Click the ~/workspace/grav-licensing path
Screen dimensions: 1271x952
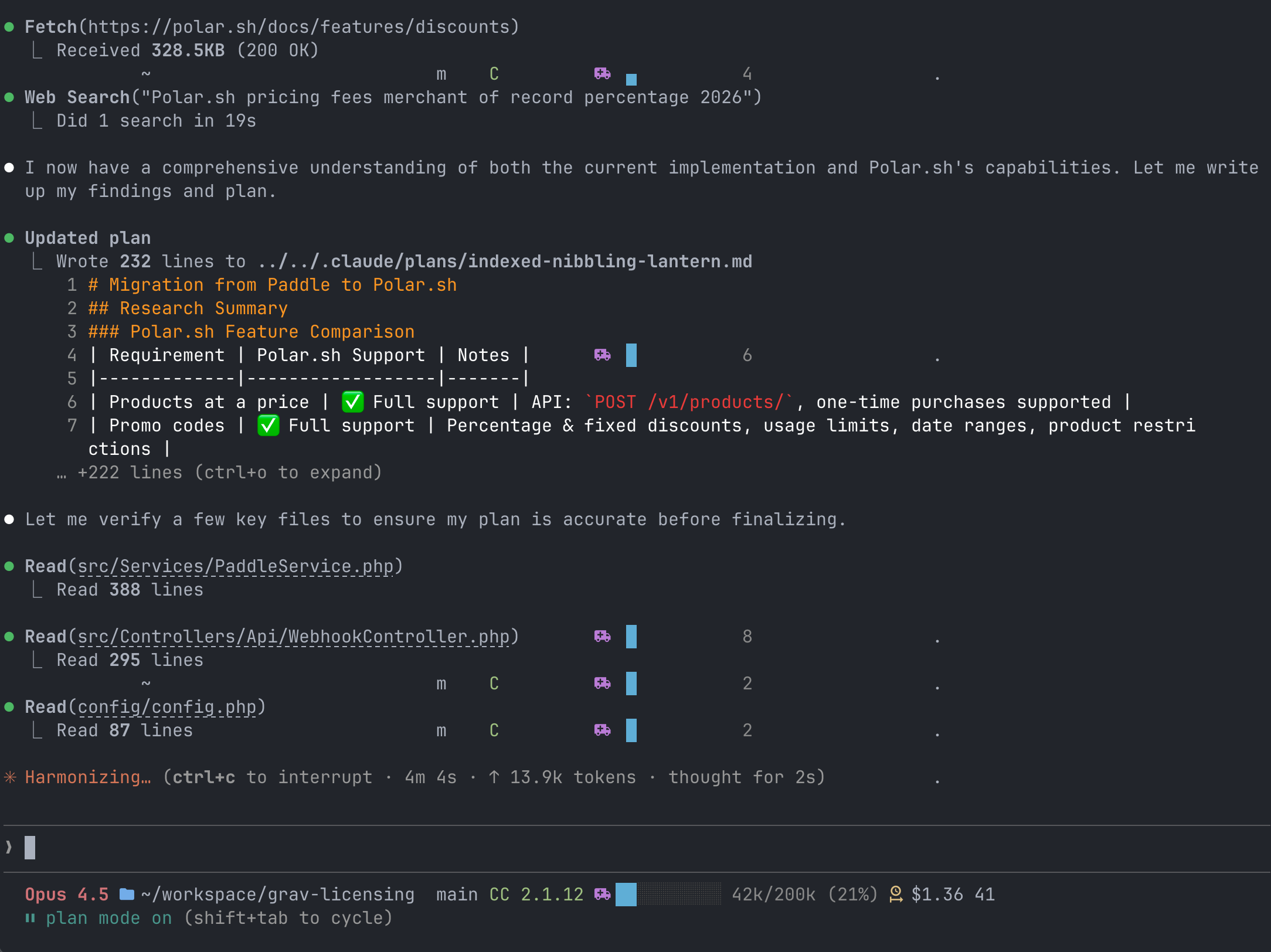click(278, 895)
